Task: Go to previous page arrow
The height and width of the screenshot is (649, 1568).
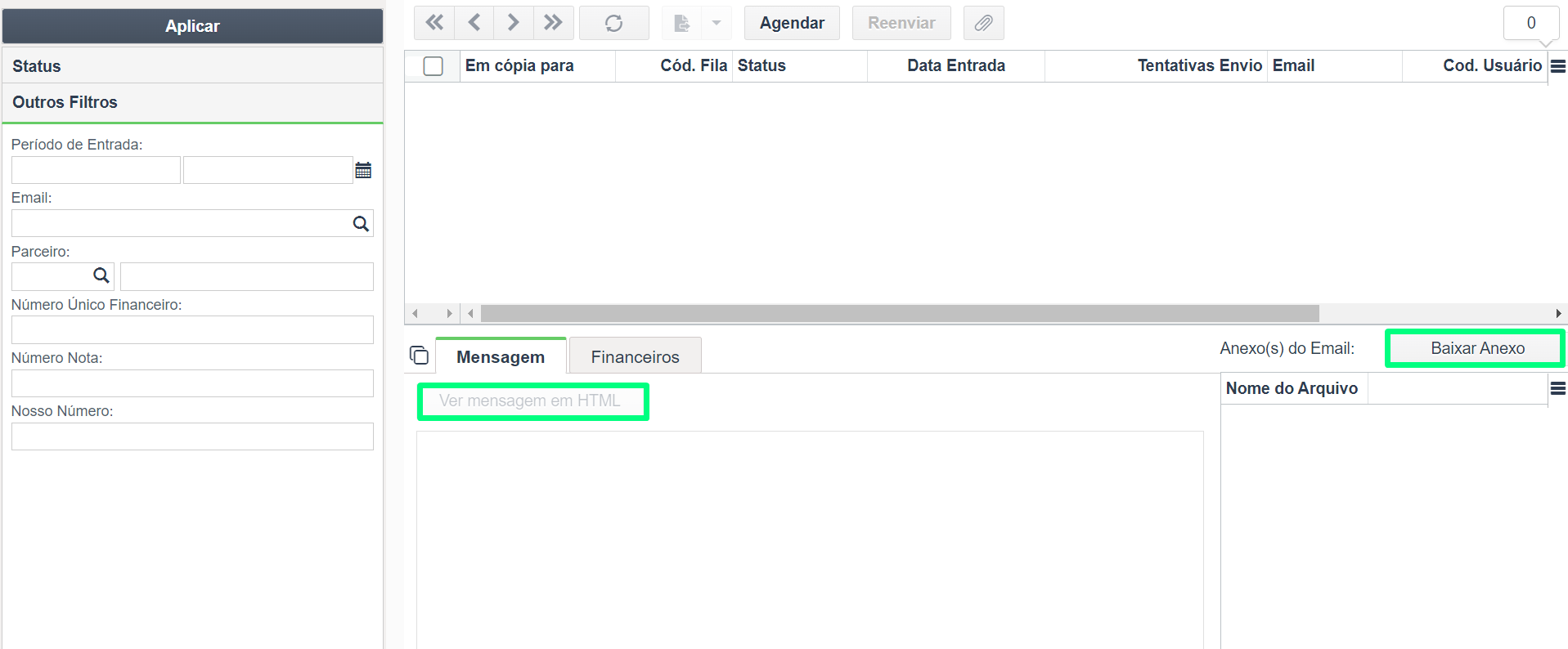Action: [x=474, y=23]
